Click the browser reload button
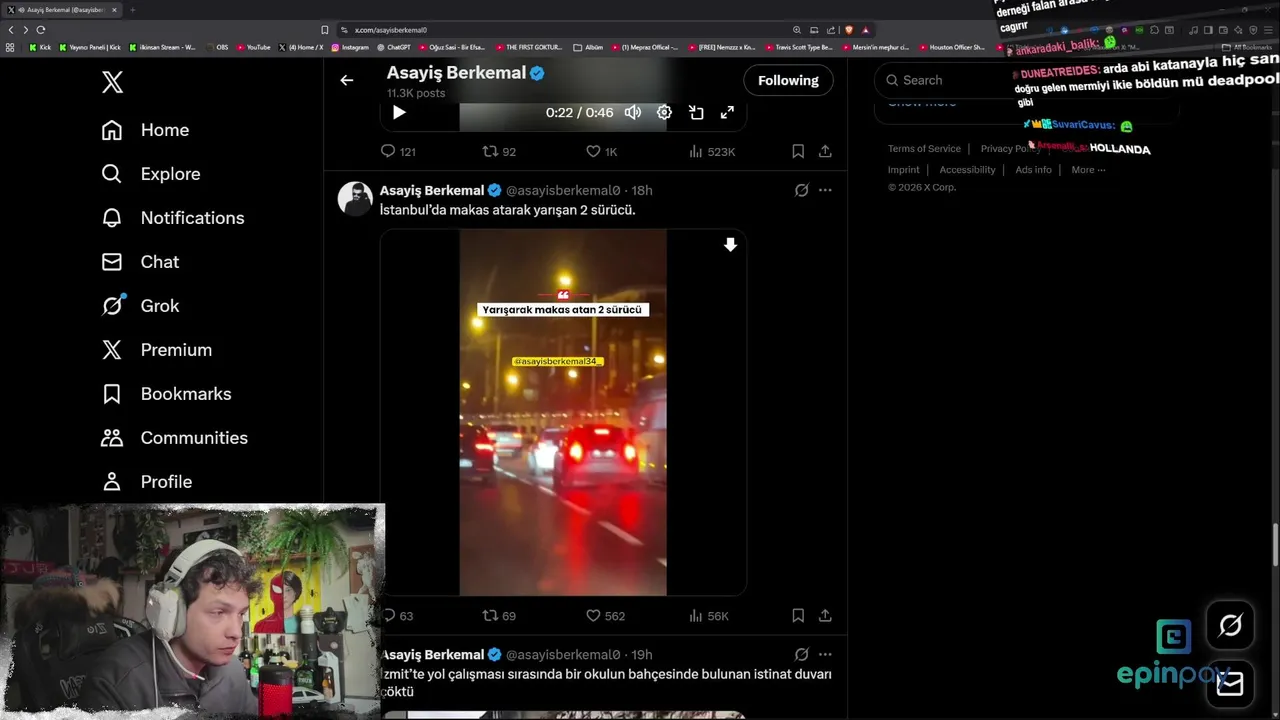This screenshot has width=1280, height=720. tap(41, 30)
